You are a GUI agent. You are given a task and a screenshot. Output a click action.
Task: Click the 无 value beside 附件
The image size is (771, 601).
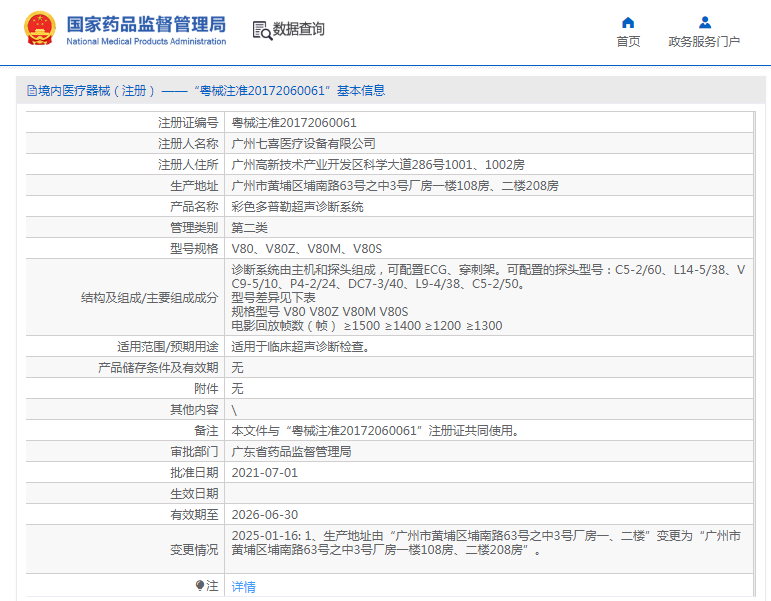point(237,389)
